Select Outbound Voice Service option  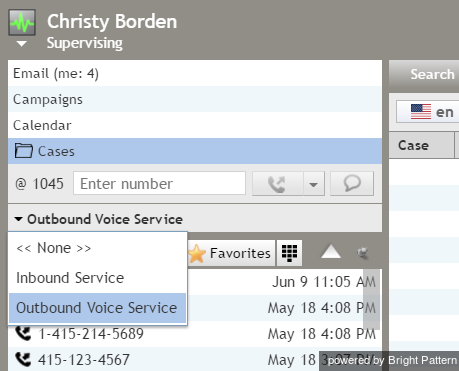(x=97, y=308)
